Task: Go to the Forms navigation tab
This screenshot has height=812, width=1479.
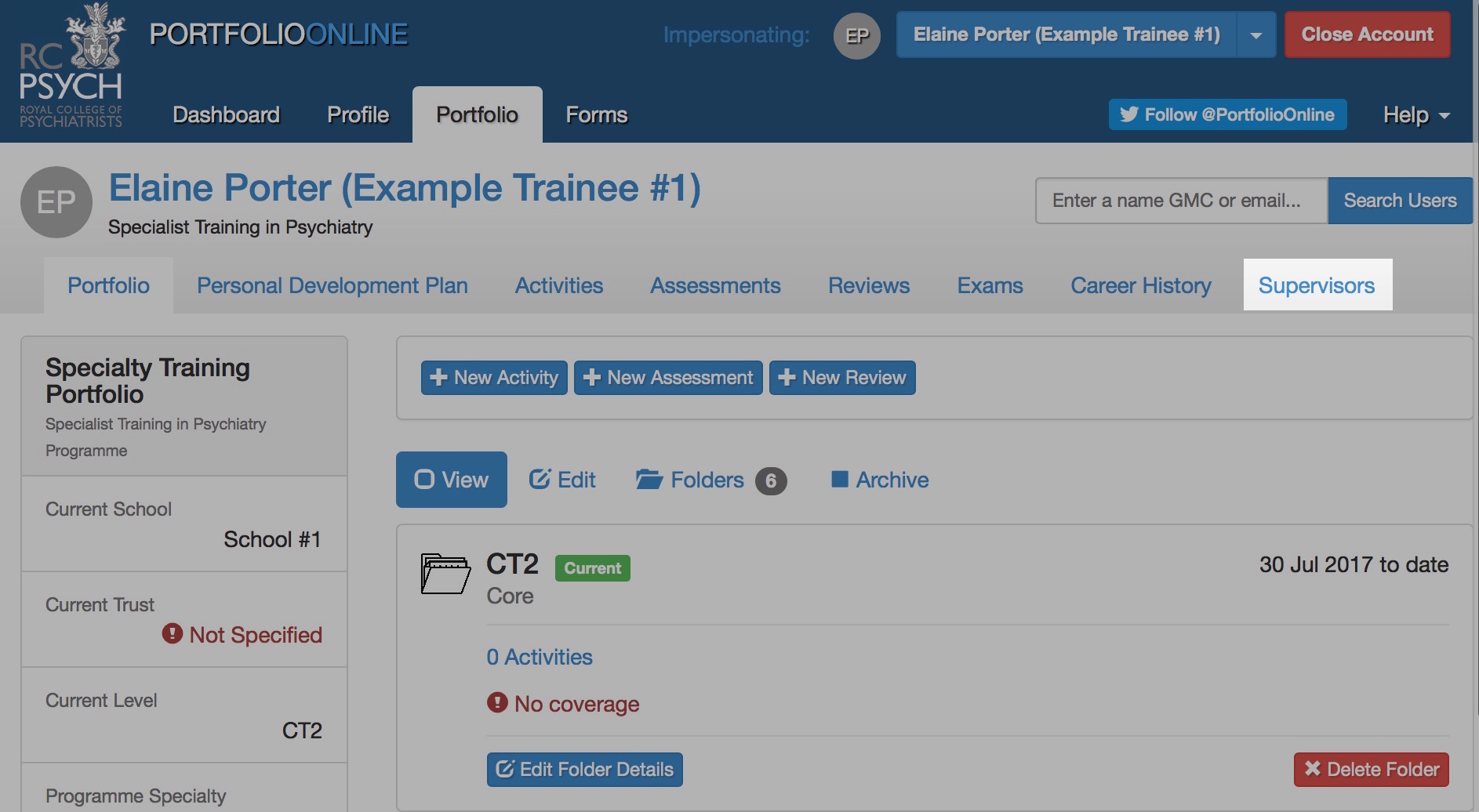Action: pos(596,115)
